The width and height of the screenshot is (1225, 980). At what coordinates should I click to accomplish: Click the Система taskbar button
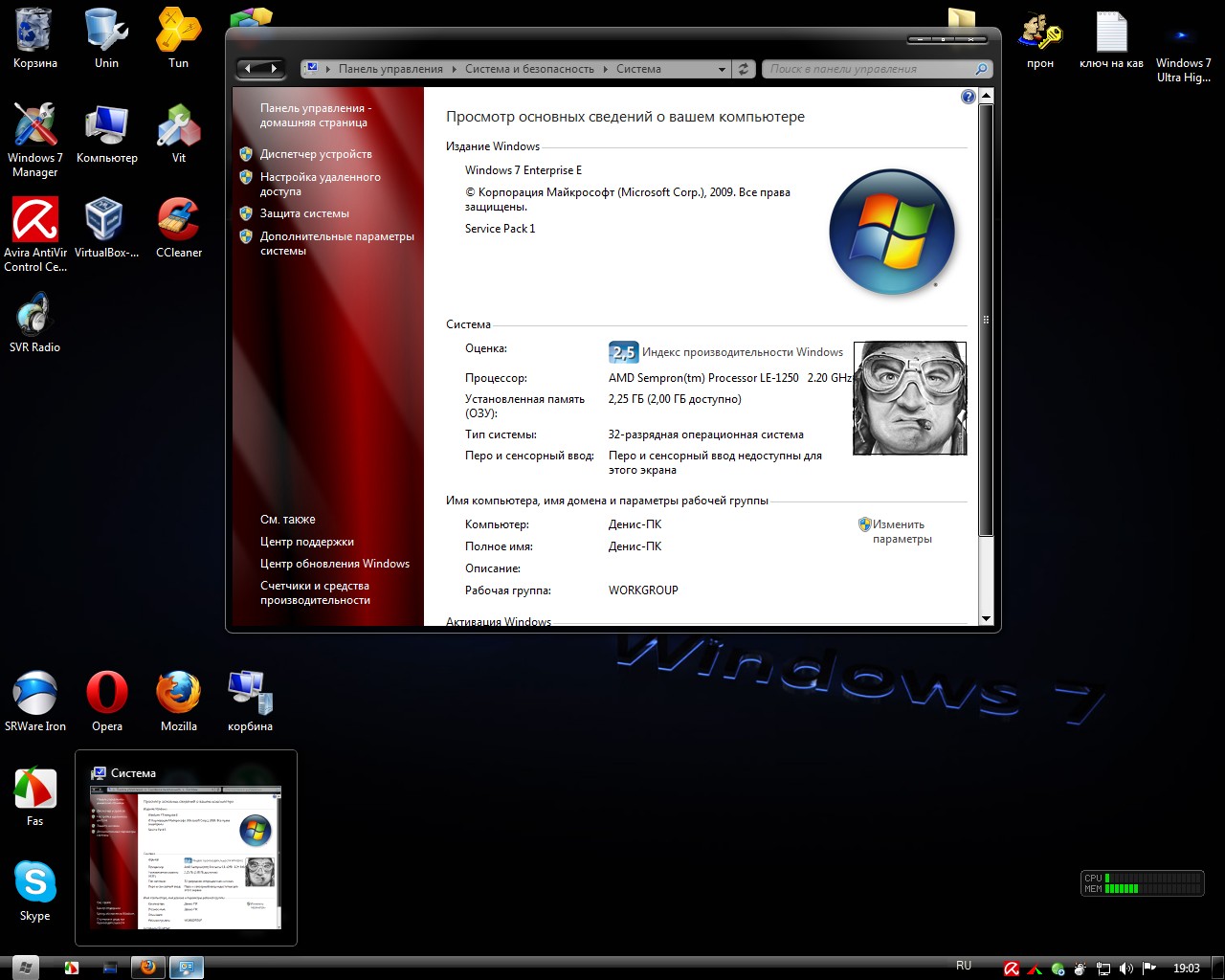(x=187, y=968)
